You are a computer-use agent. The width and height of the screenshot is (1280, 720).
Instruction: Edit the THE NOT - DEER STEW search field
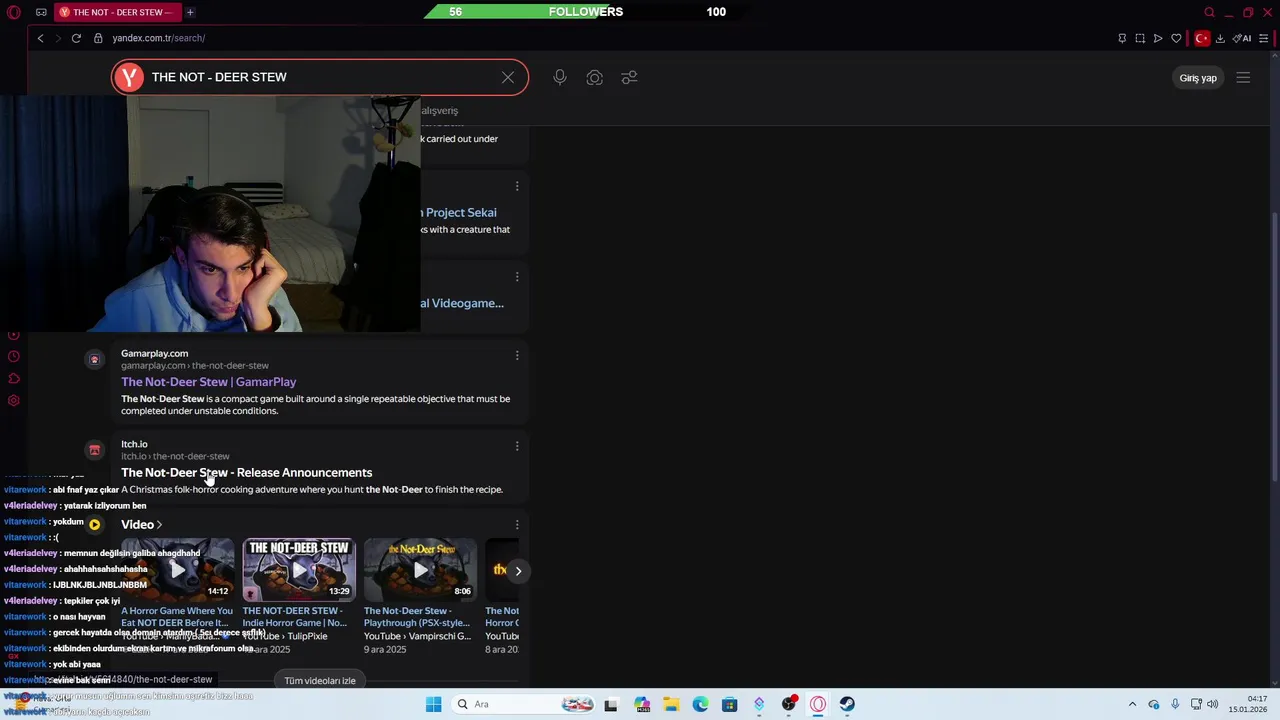tap(320, 77)
